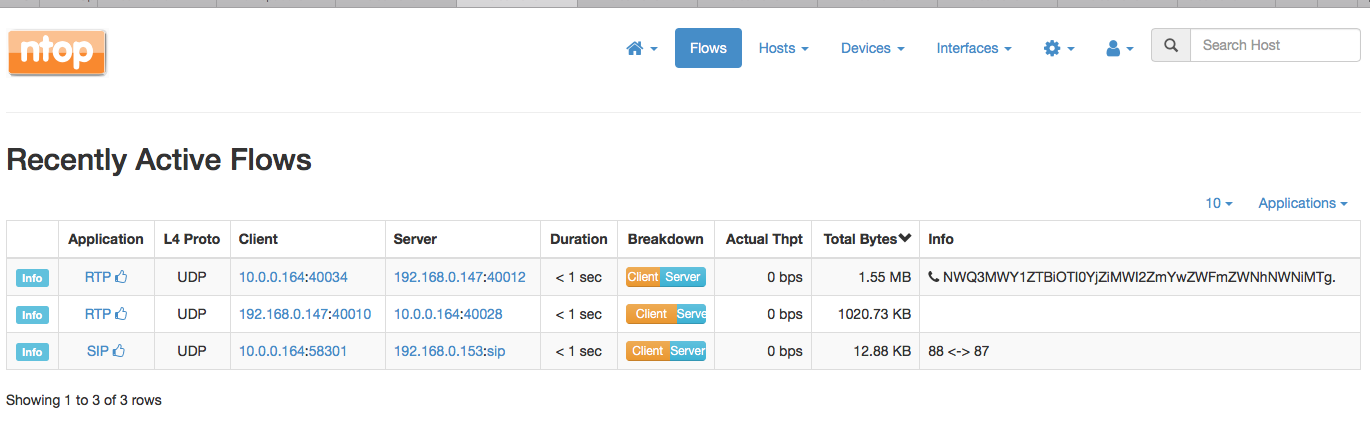The height and width of the screenshot is (422, 1370).
Task: Change rows-per-page using the 10 dropdown
Action: coord(1218,203)
